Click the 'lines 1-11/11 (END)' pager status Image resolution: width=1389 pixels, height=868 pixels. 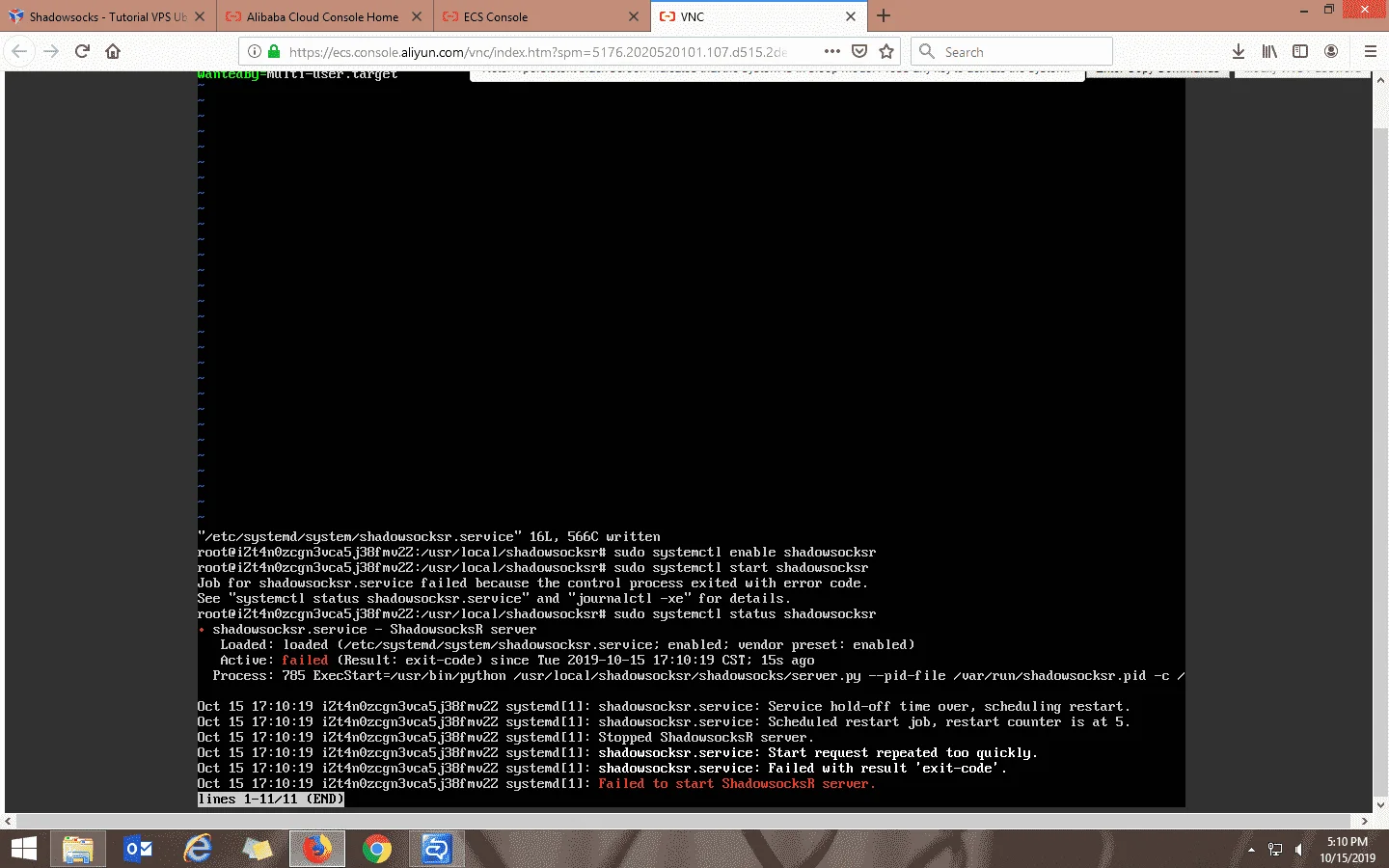tap(271, 799)
